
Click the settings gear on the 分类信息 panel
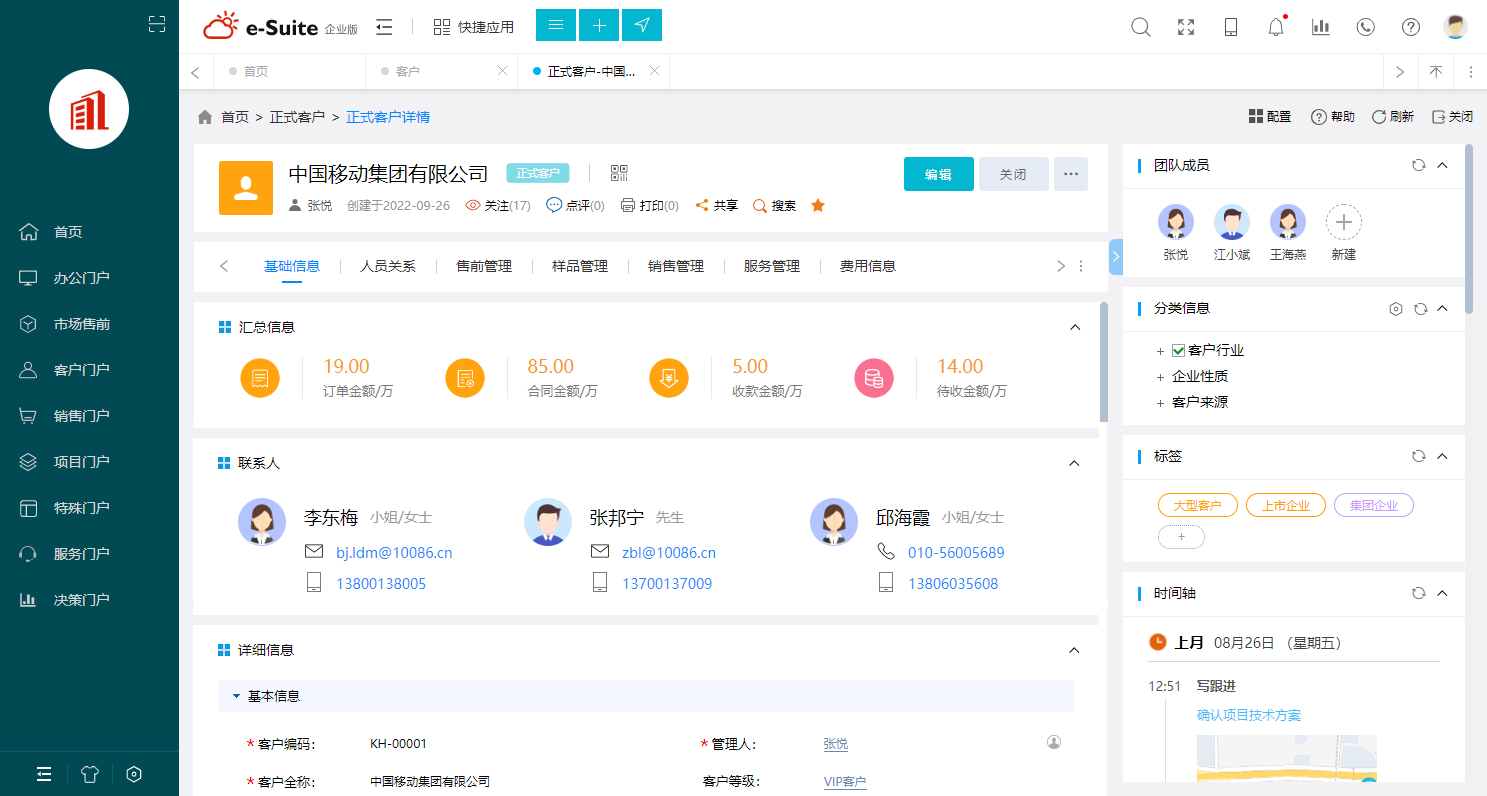[1396, 309]
